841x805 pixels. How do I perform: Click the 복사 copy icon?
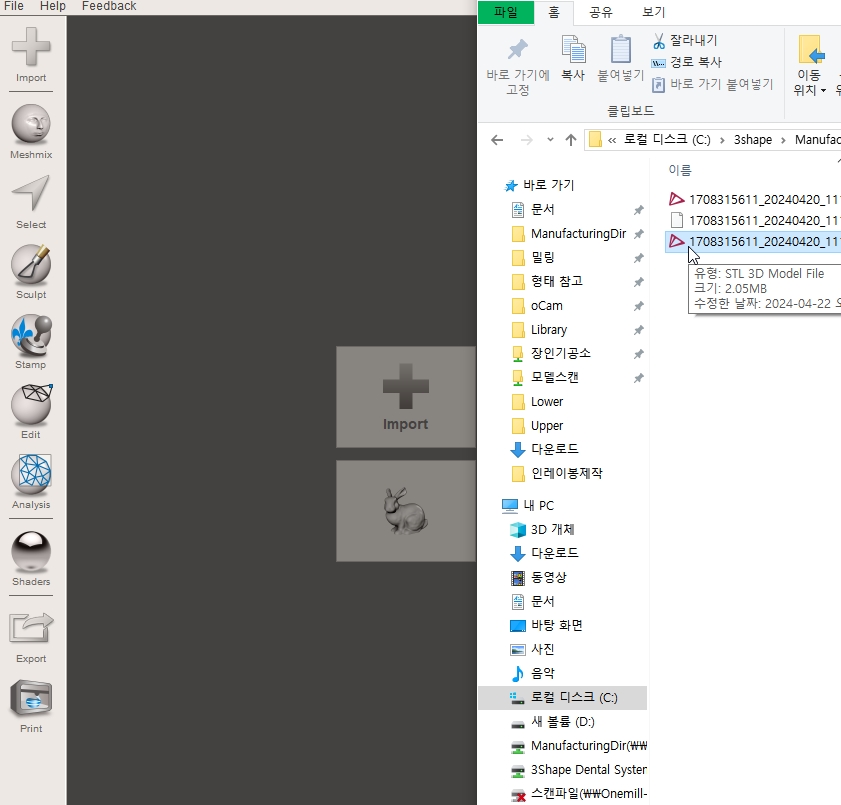tap(573, 58)
